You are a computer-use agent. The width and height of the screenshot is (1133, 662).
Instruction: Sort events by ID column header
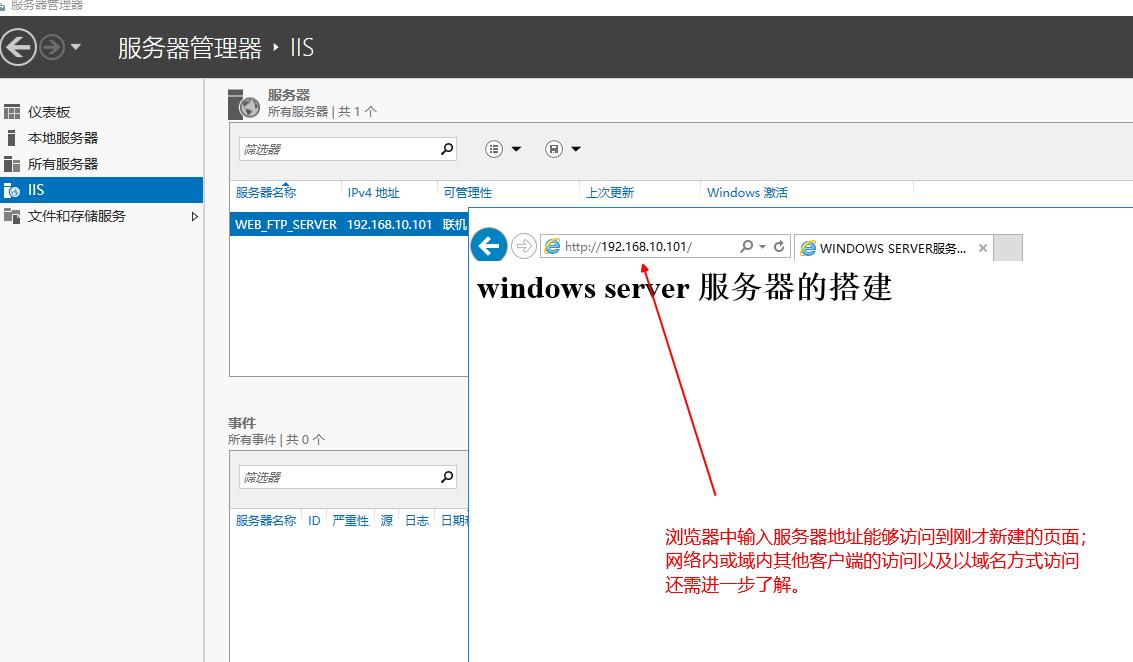click(x=313, y=519)
